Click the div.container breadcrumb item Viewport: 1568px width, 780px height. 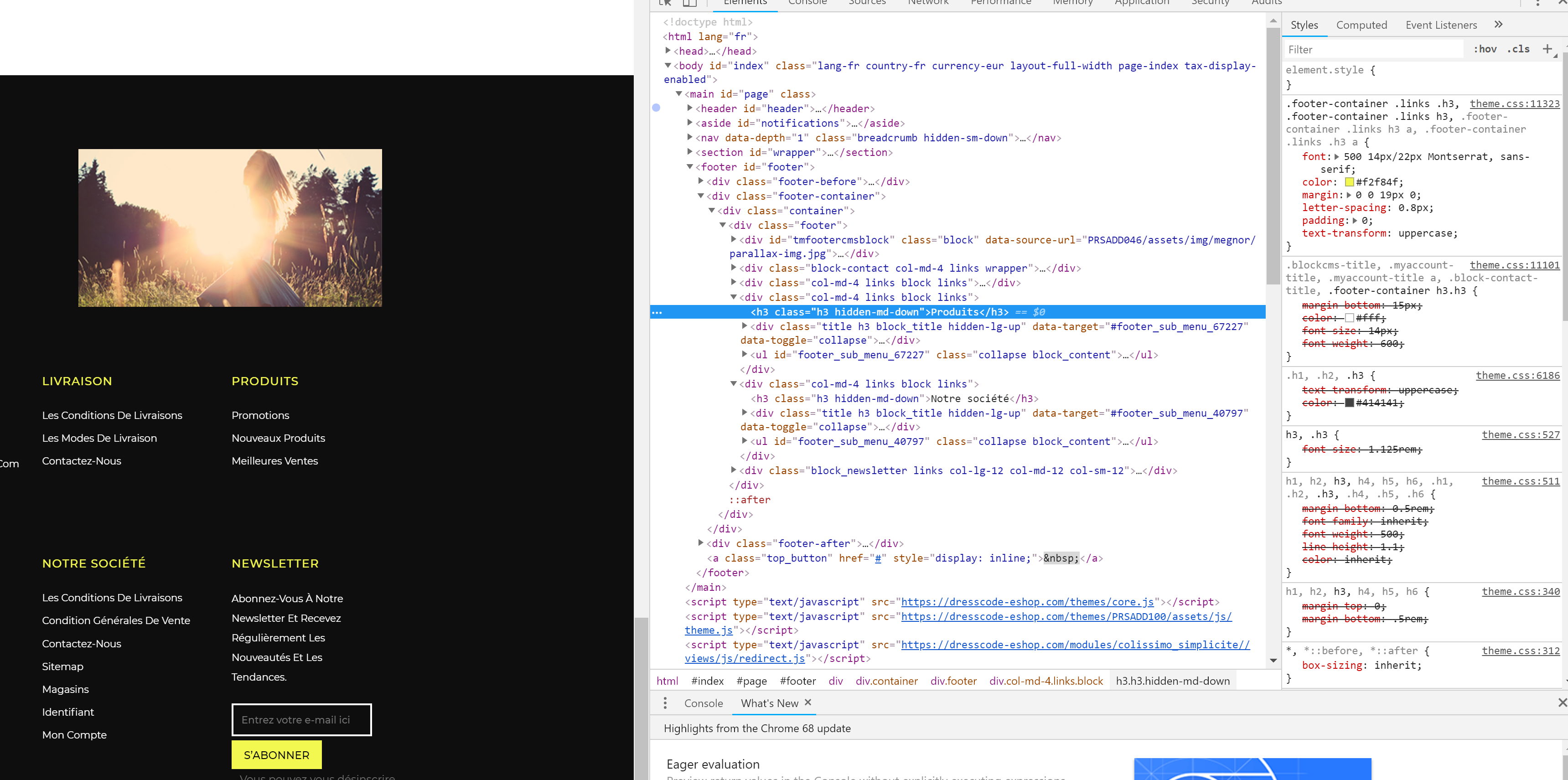coord(886,681)
